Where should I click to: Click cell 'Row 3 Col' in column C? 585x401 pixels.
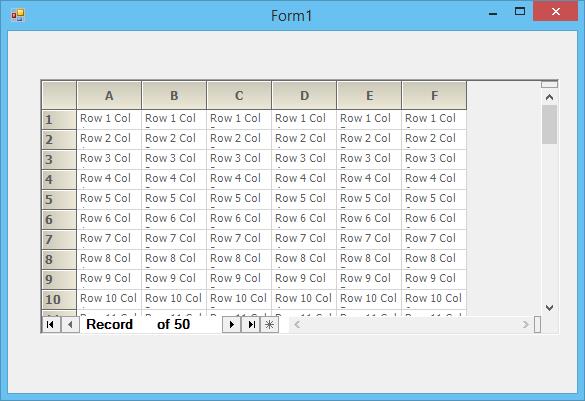pyautogui.click(x=239, y=160)
